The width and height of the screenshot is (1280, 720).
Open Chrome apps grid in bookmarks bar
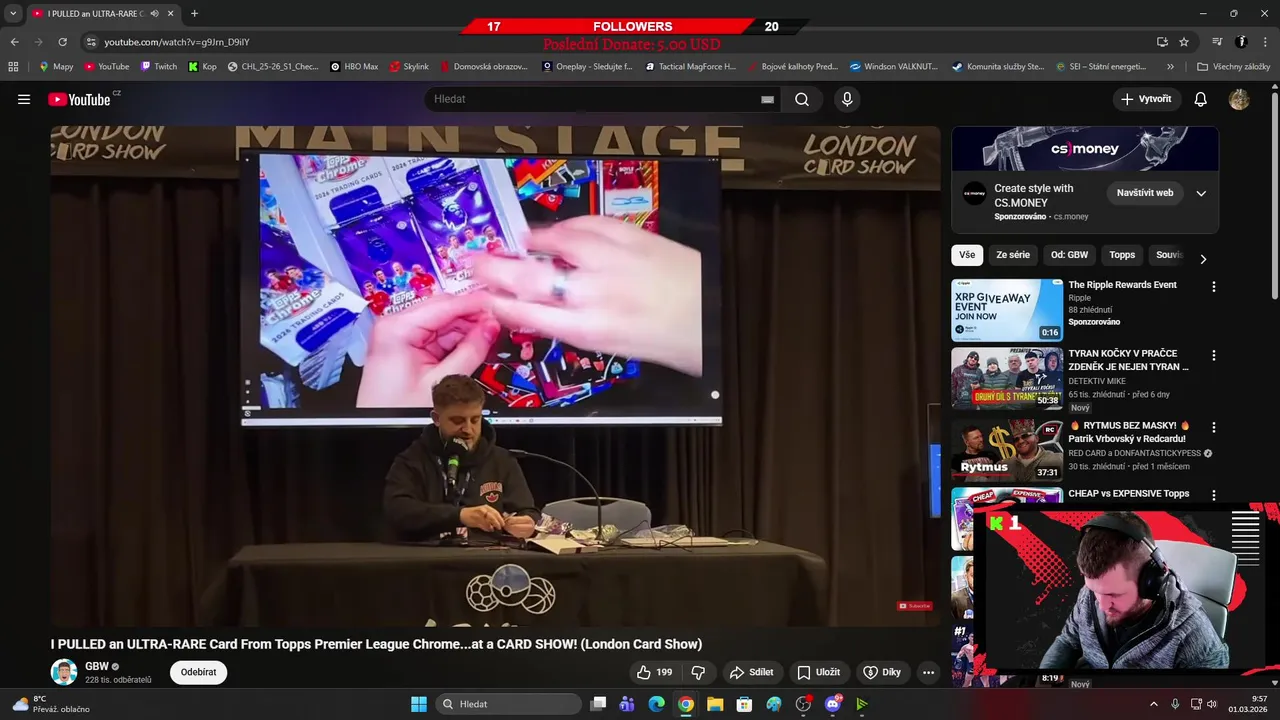(13, 67)
